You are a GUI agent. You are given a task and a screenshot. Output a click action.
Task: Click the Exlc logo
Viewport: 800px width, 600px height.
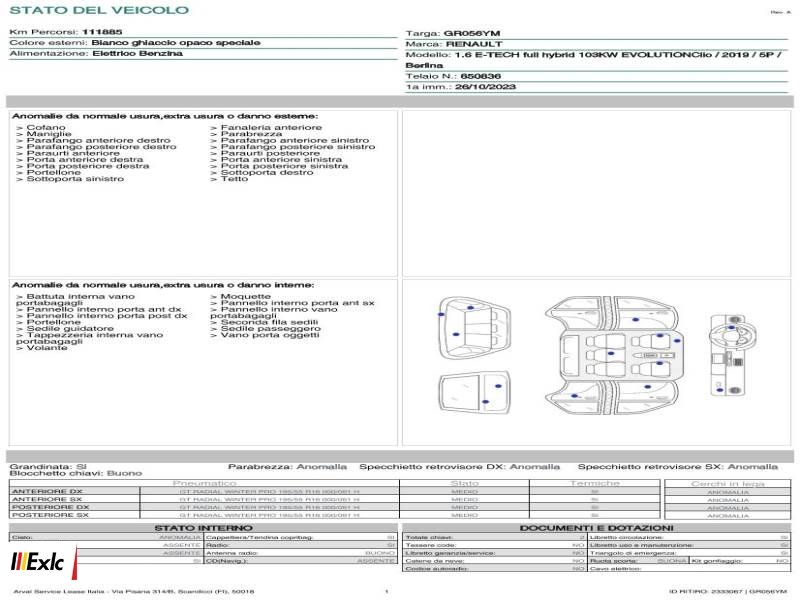pos(43,562)
